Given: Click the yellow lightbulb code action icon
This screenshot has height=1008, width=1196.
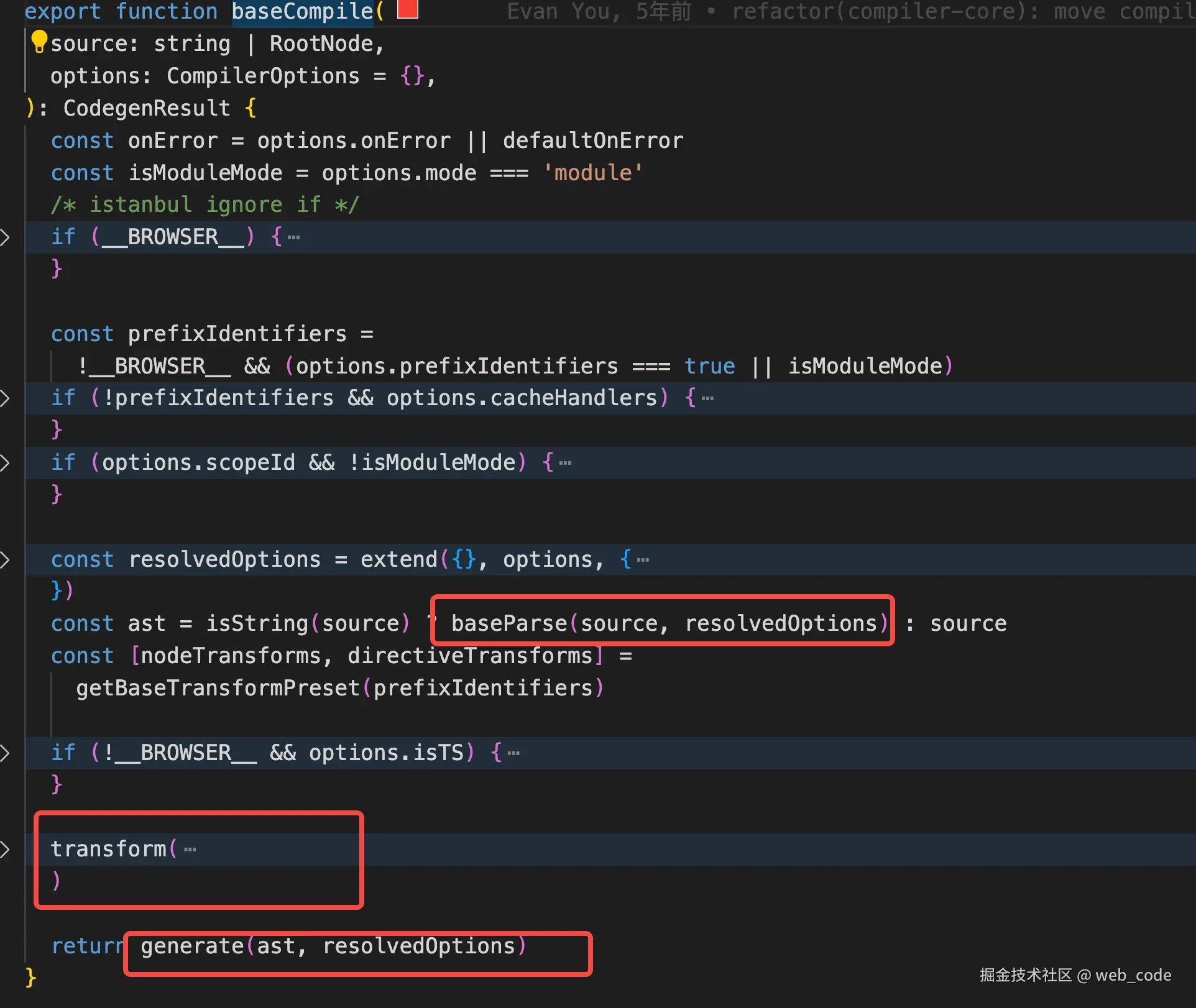Looking at the screenshot, I should click(39, 42).
